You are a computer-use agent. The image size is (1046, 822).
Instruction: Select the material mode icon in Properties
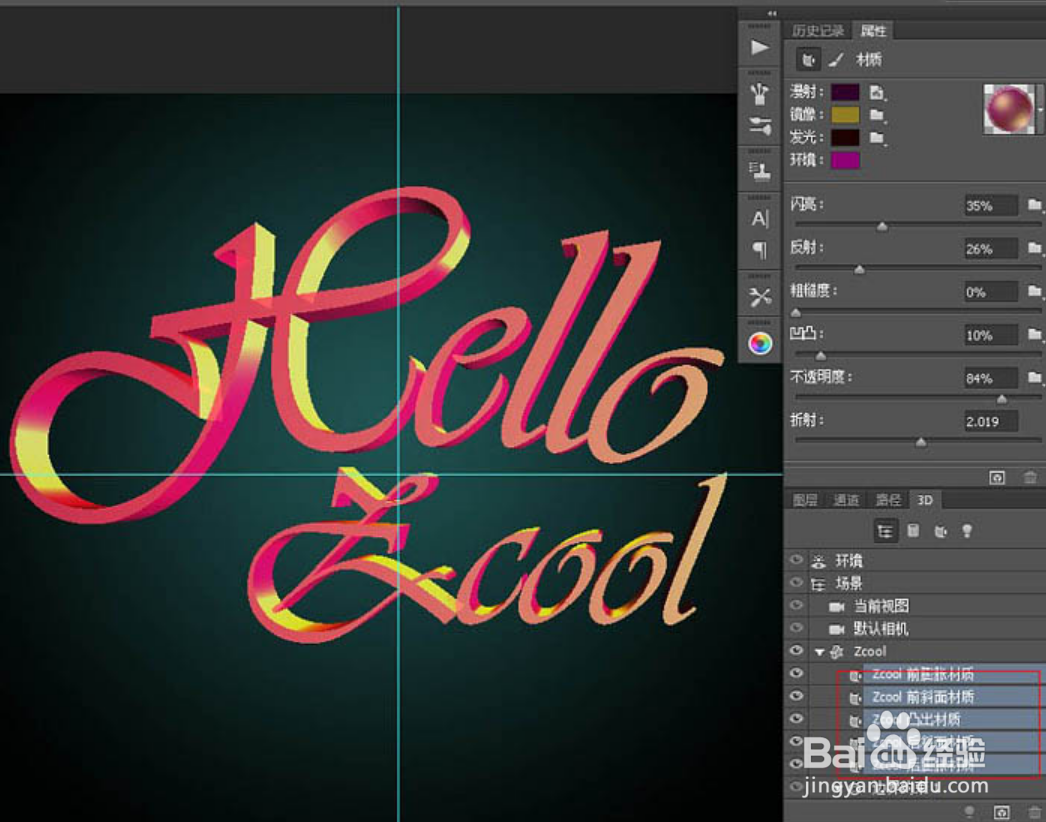point(808,60)
